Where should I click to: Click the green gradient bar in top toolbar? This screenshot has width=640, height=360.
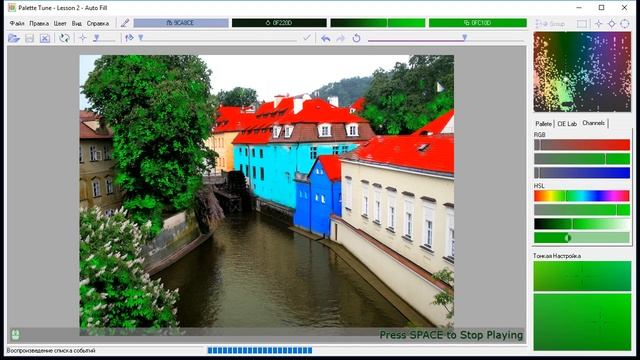(x=378, y=23)
